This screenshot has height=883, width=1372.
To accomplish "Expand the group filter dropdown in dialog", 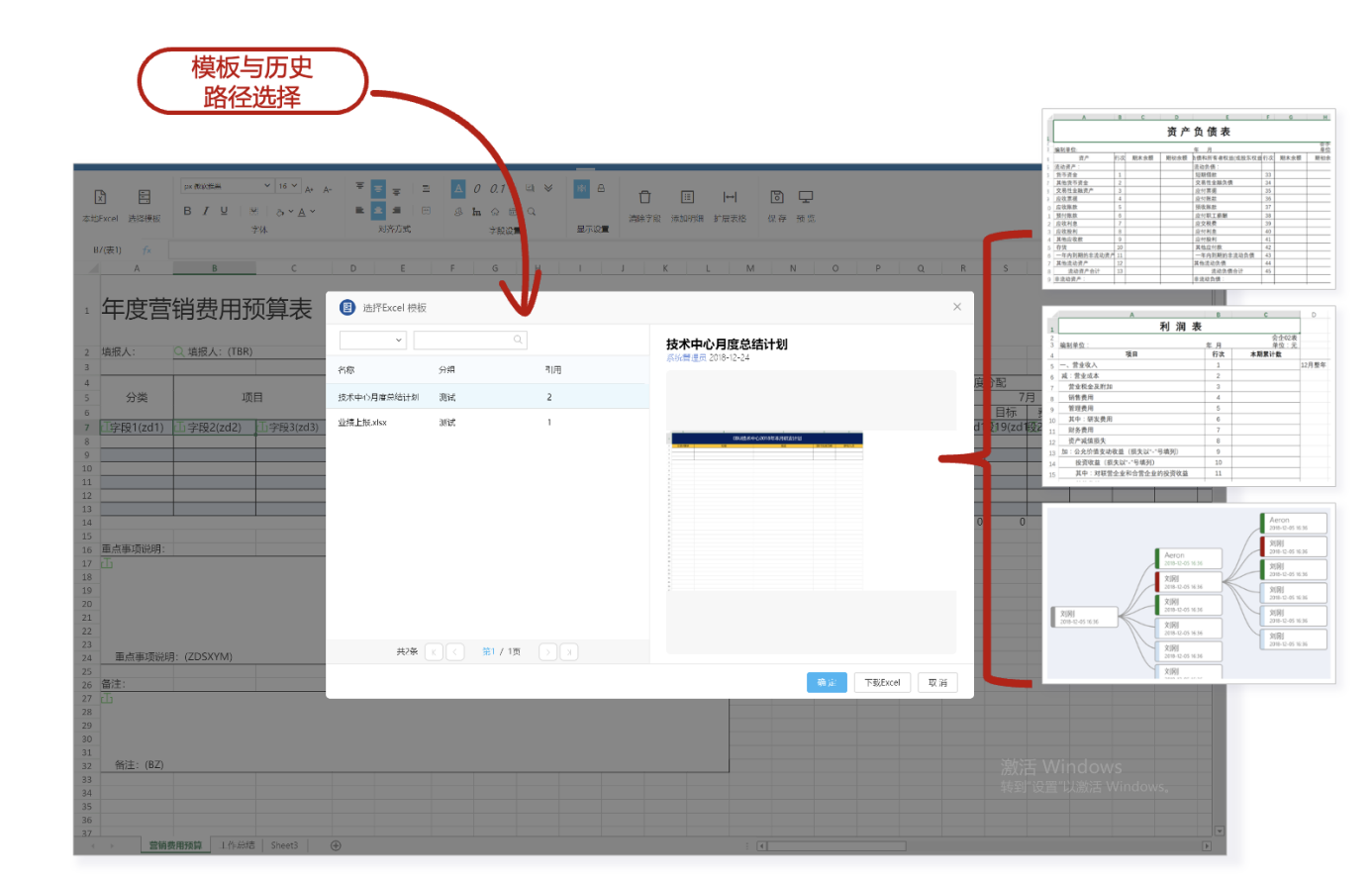I will (373, 340).
